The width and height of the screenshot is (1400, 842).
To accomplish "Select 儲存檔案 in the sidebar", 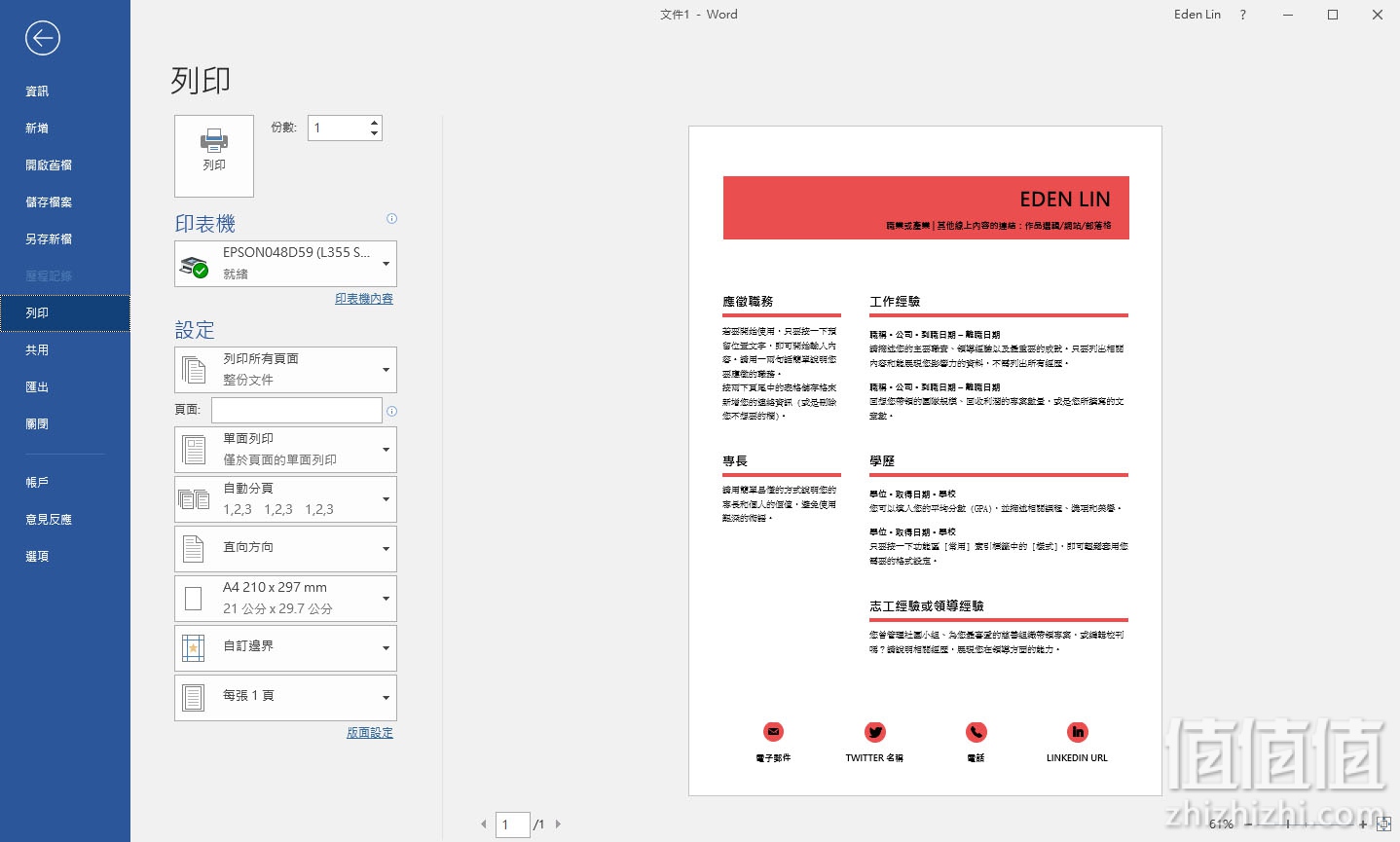I will [65, 202].
